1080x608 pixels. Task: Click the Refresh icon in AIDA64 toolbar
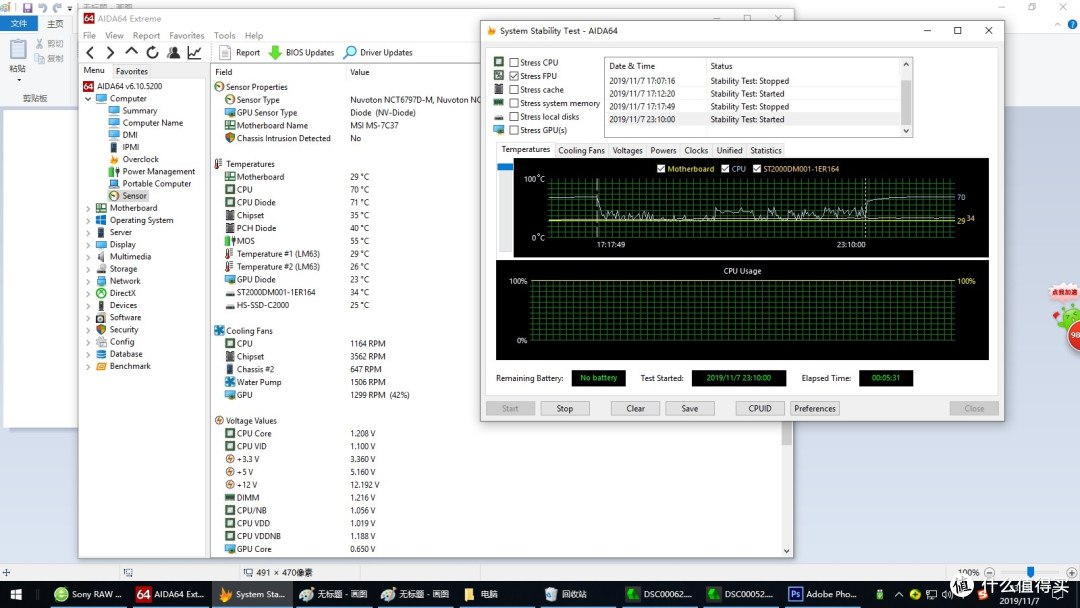click(152, 52)
